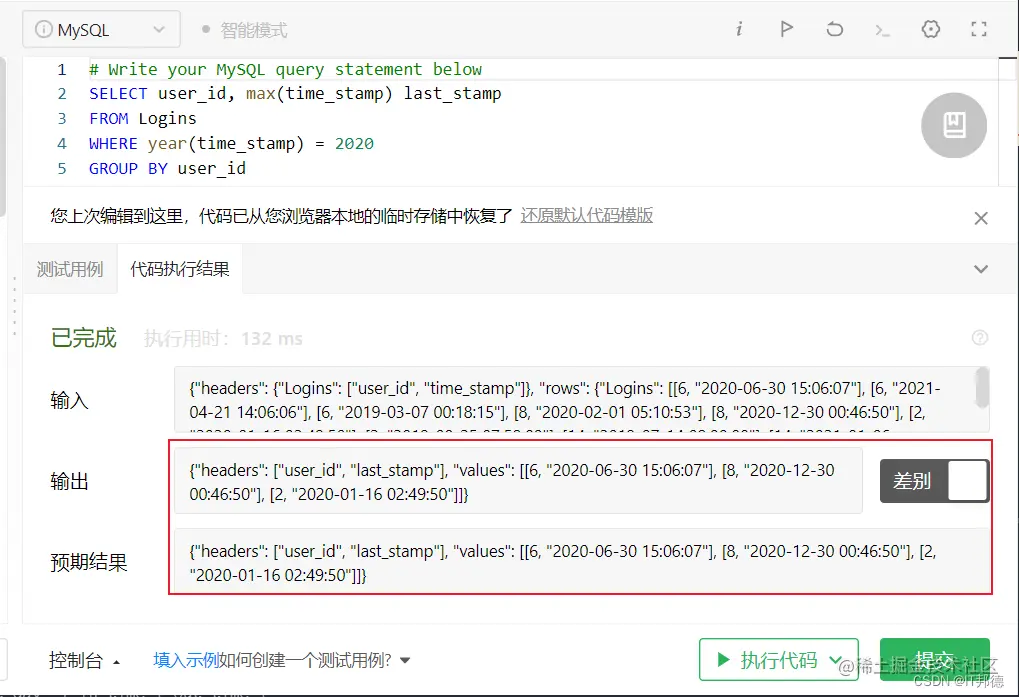Click the 输出 result box
The image size is (1019, 697).
coord(518,481)
